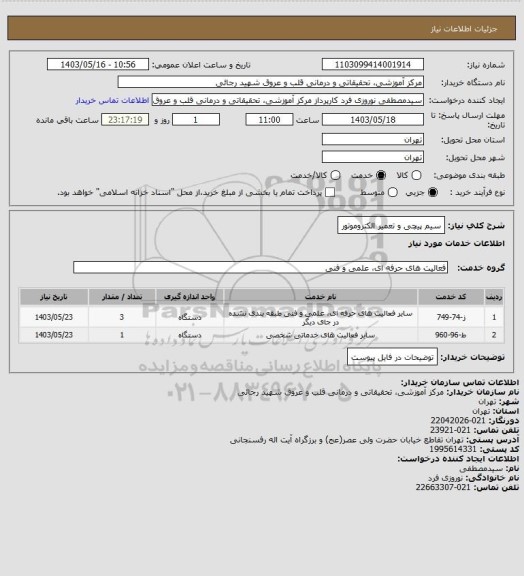
Task: Click the deadline date field 1403/05/18
Action: (373, 120)
